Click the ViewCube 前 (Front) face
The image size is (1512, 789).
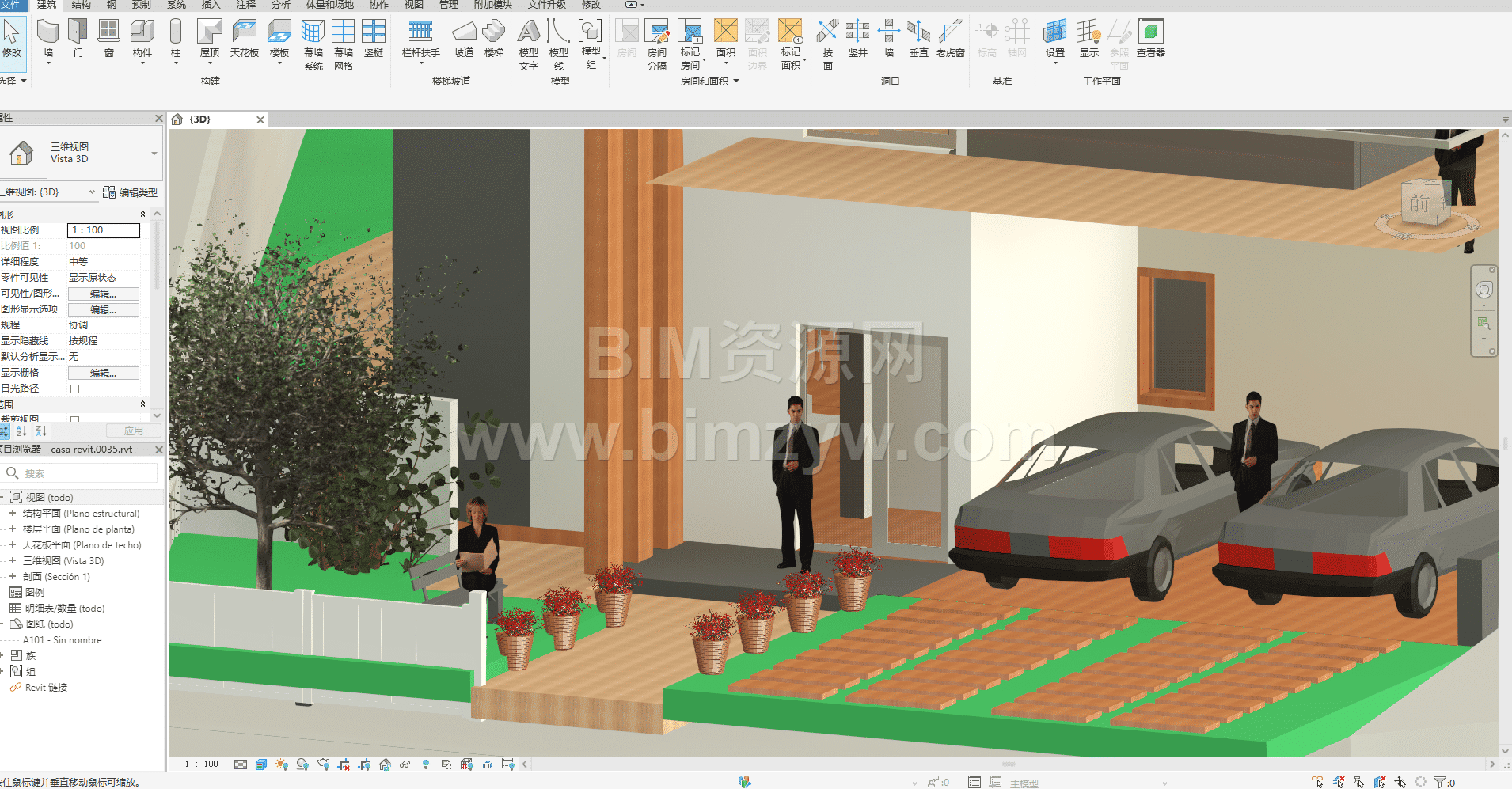1419,203
